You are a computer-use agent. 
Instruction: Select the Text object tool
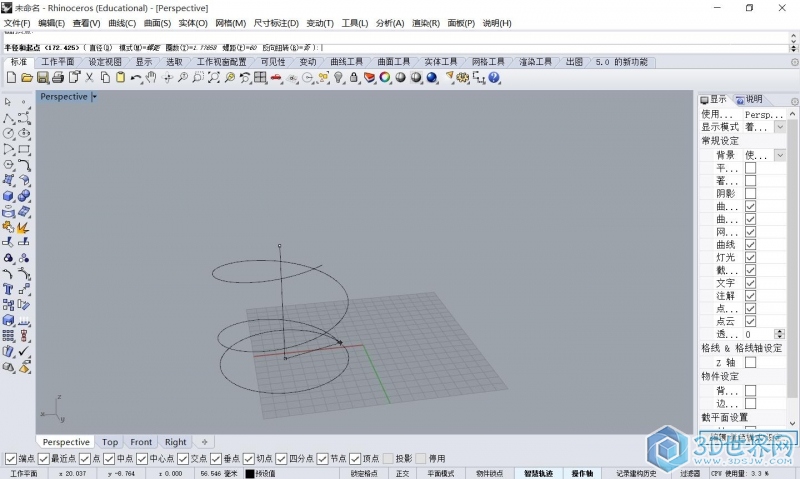(x=8, y=290)
